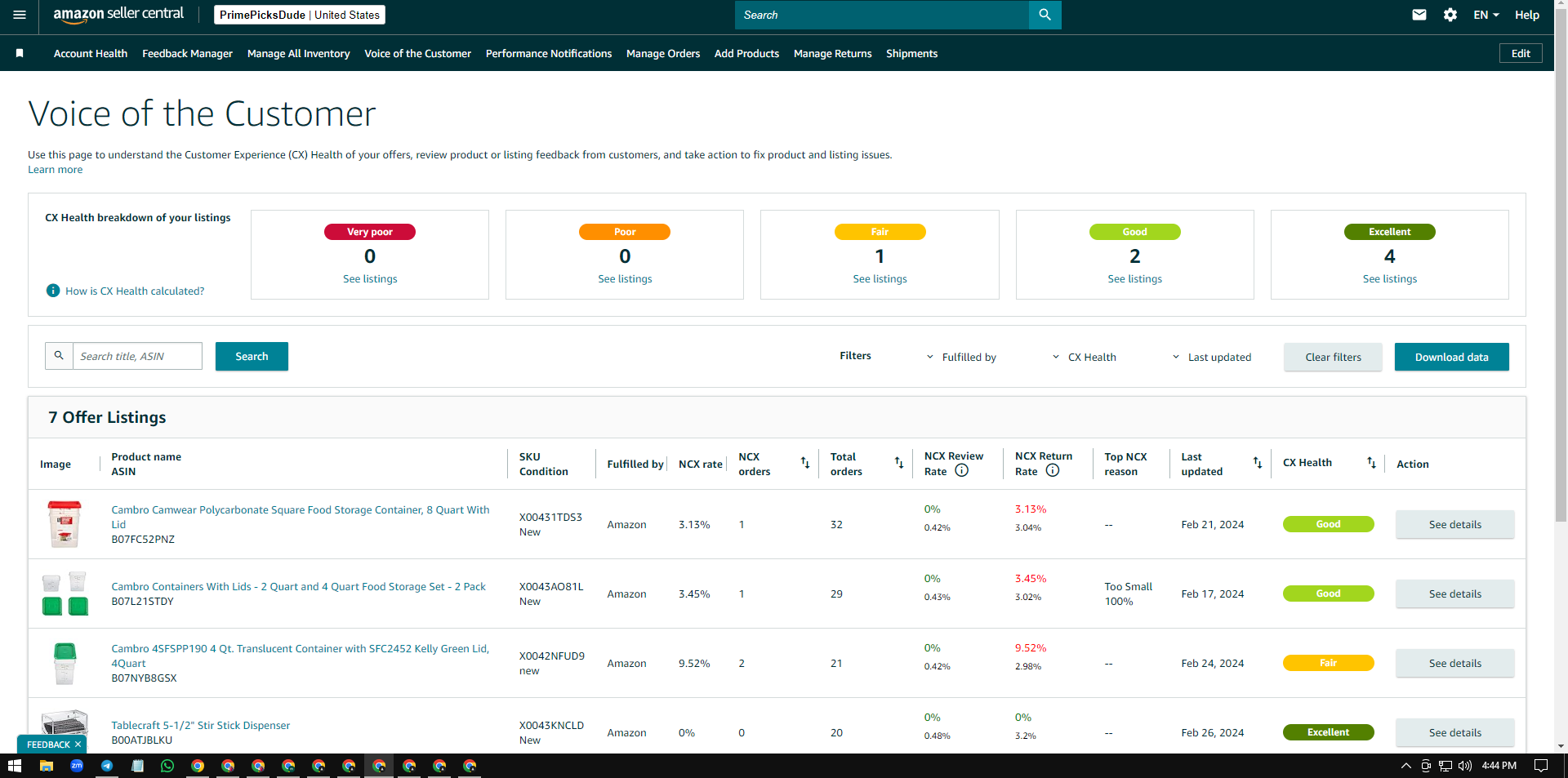Viewport: 1568px width, 778px height.
Task: Click the Cambro 4SFSPP190 container thumbnail
Action: [x=65, y=663]
